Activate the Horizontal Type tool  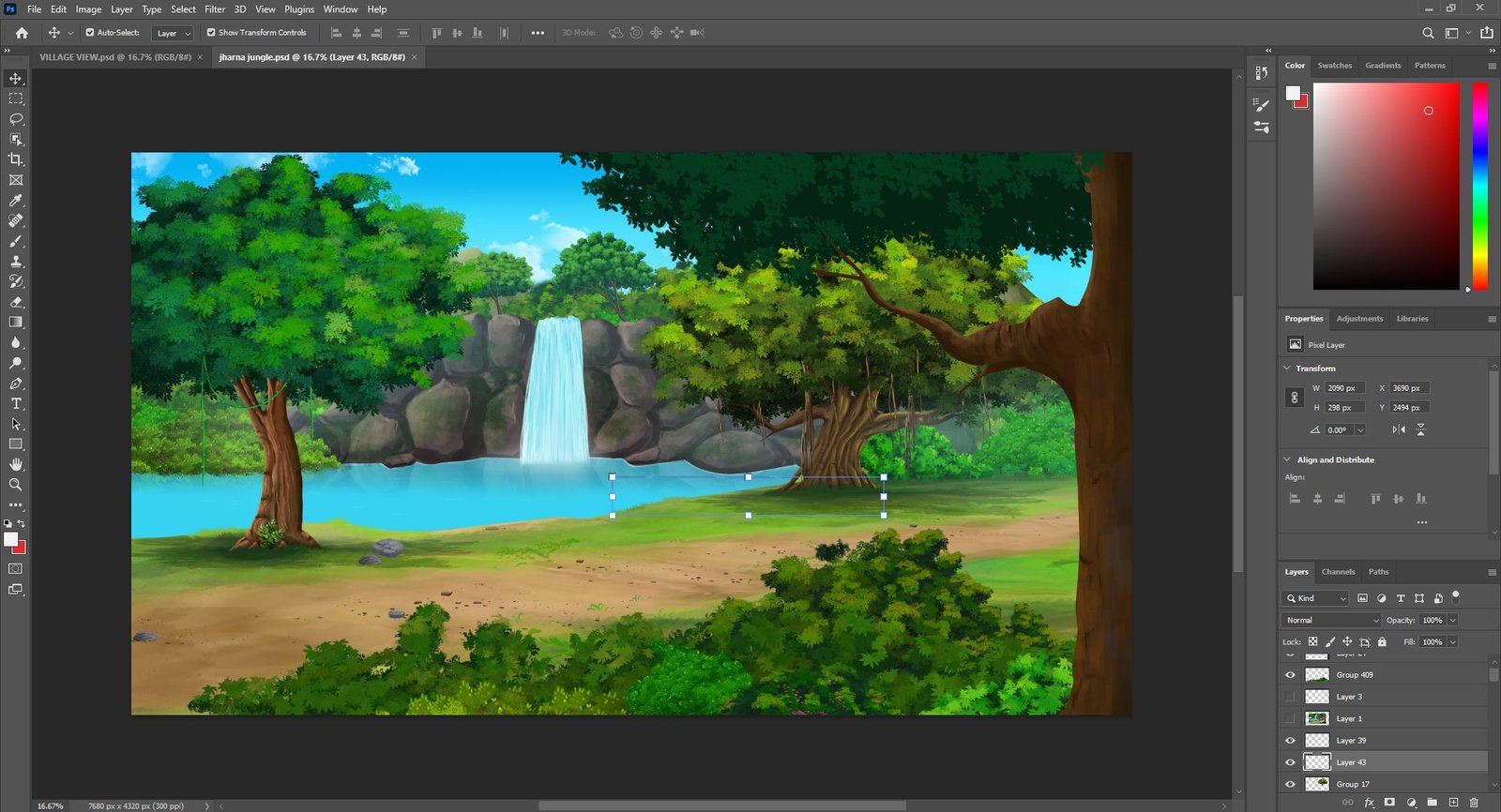tap(16, 403)
